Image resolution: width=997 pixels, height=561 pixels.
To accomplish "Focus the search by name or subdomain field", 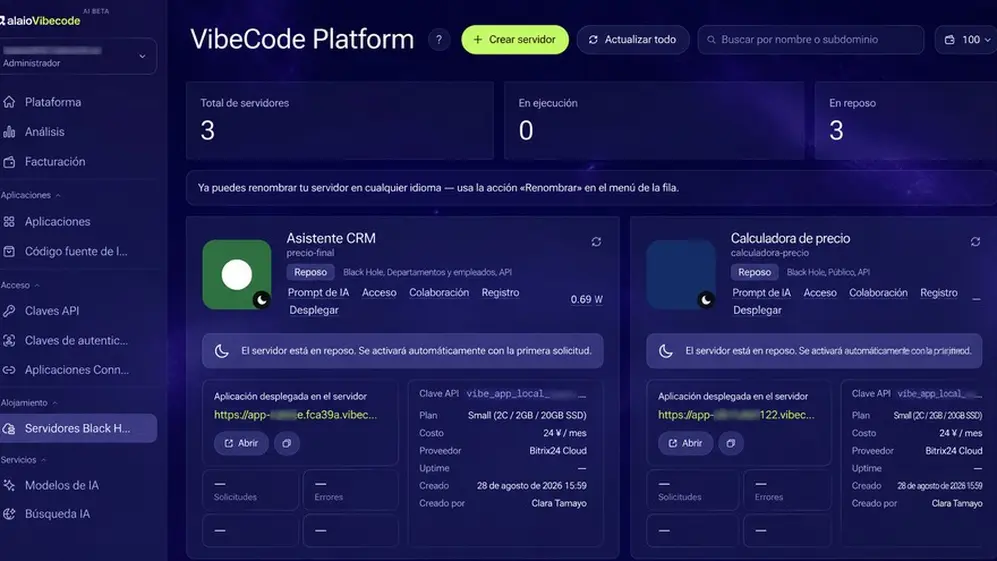I will click(811, 39).
